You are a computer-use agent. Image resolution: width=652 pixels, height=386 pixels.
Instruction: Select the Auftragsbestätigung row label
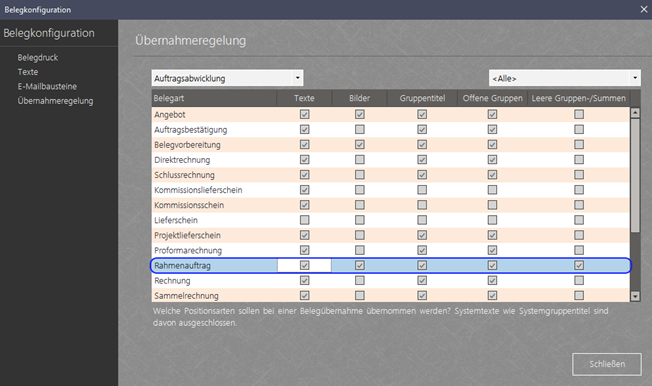click(x=190, y=130)
